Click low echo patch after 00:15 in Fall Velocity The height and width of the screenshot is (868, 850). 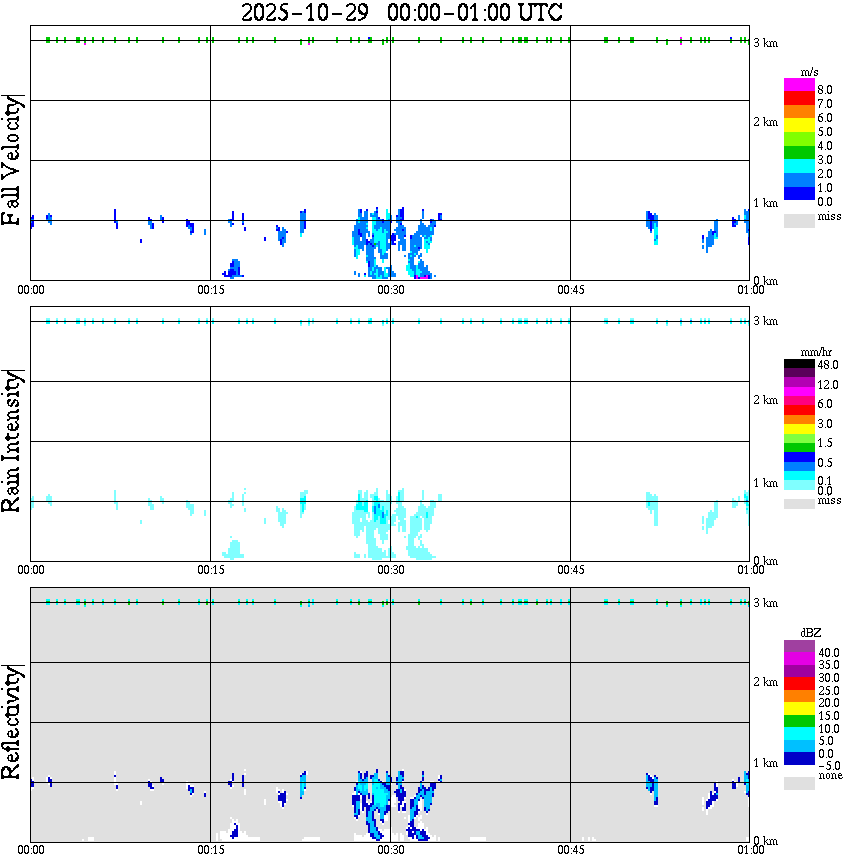[233, 268]
